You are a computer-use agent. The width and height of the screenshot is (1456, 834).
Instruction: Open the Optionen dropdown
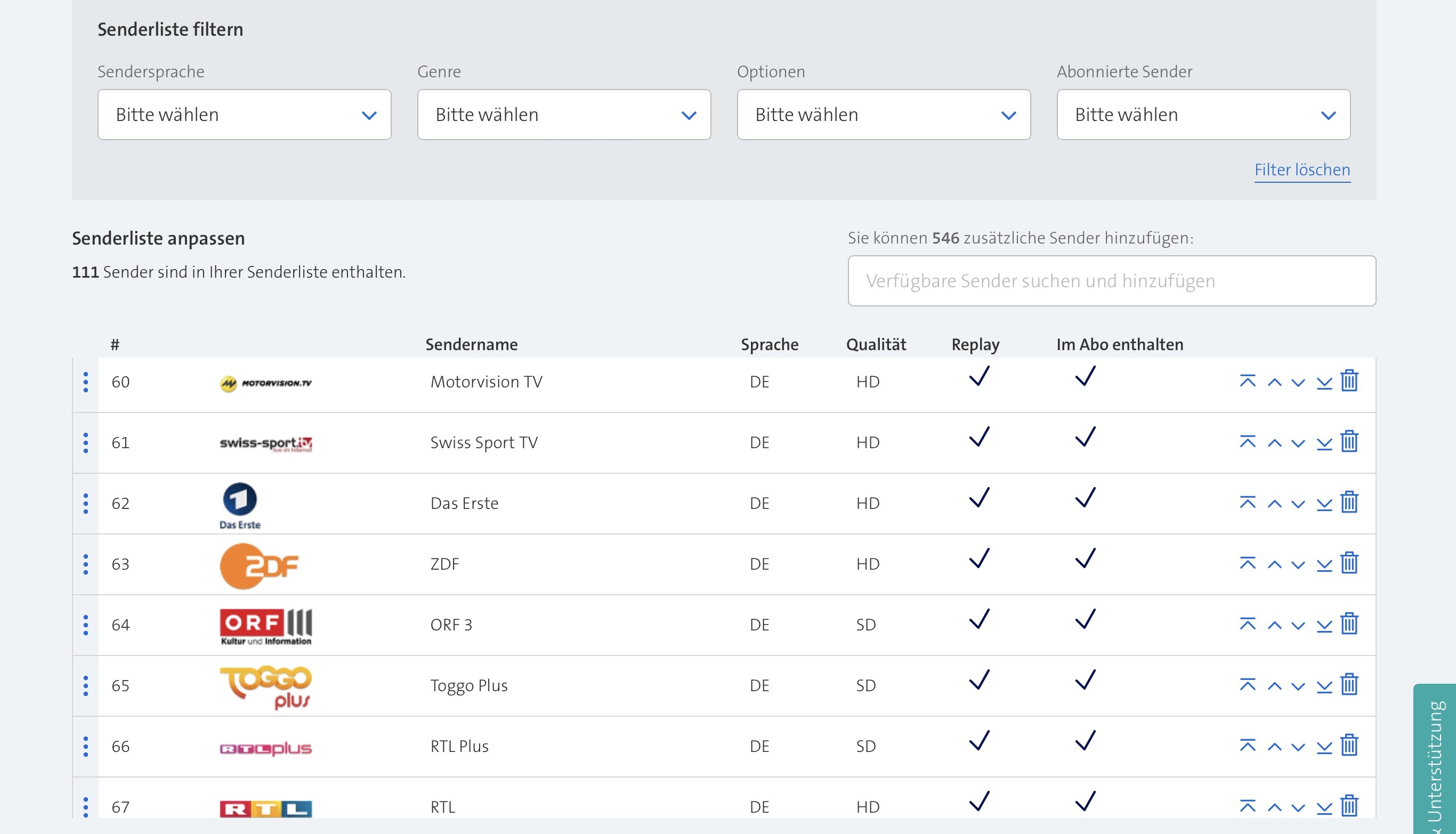(883, 115)
